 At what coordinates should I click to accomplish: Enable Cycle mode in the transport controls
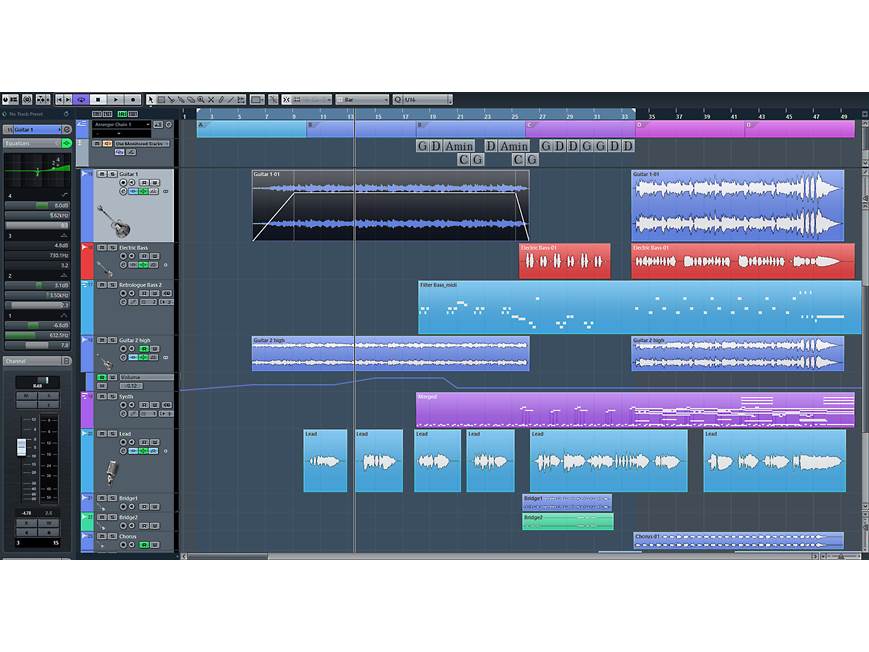tap(81, 99)
